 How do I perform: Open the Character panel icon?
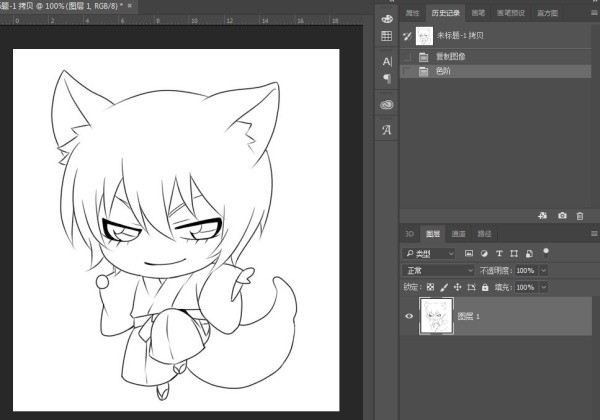(387, 62)
